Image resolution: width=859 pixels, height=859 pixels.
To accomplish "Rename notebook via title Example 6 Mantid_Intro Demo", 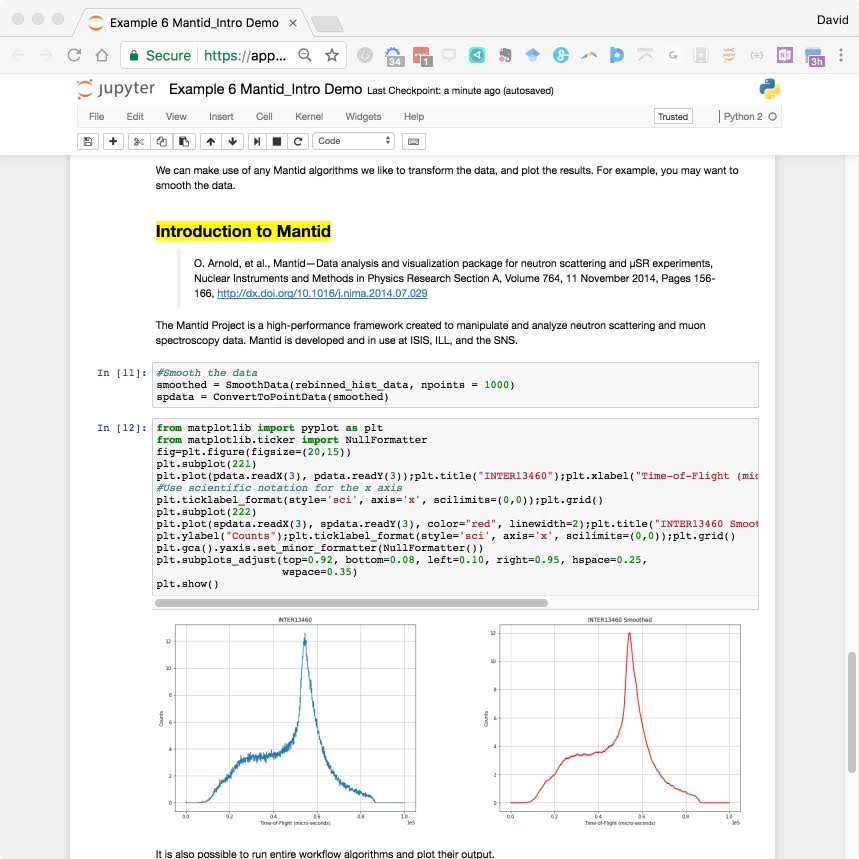I will [265, 89].
